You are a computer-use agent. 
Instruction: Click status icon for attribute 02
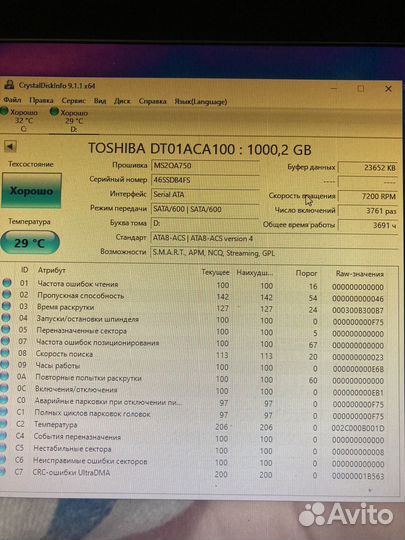6,295
